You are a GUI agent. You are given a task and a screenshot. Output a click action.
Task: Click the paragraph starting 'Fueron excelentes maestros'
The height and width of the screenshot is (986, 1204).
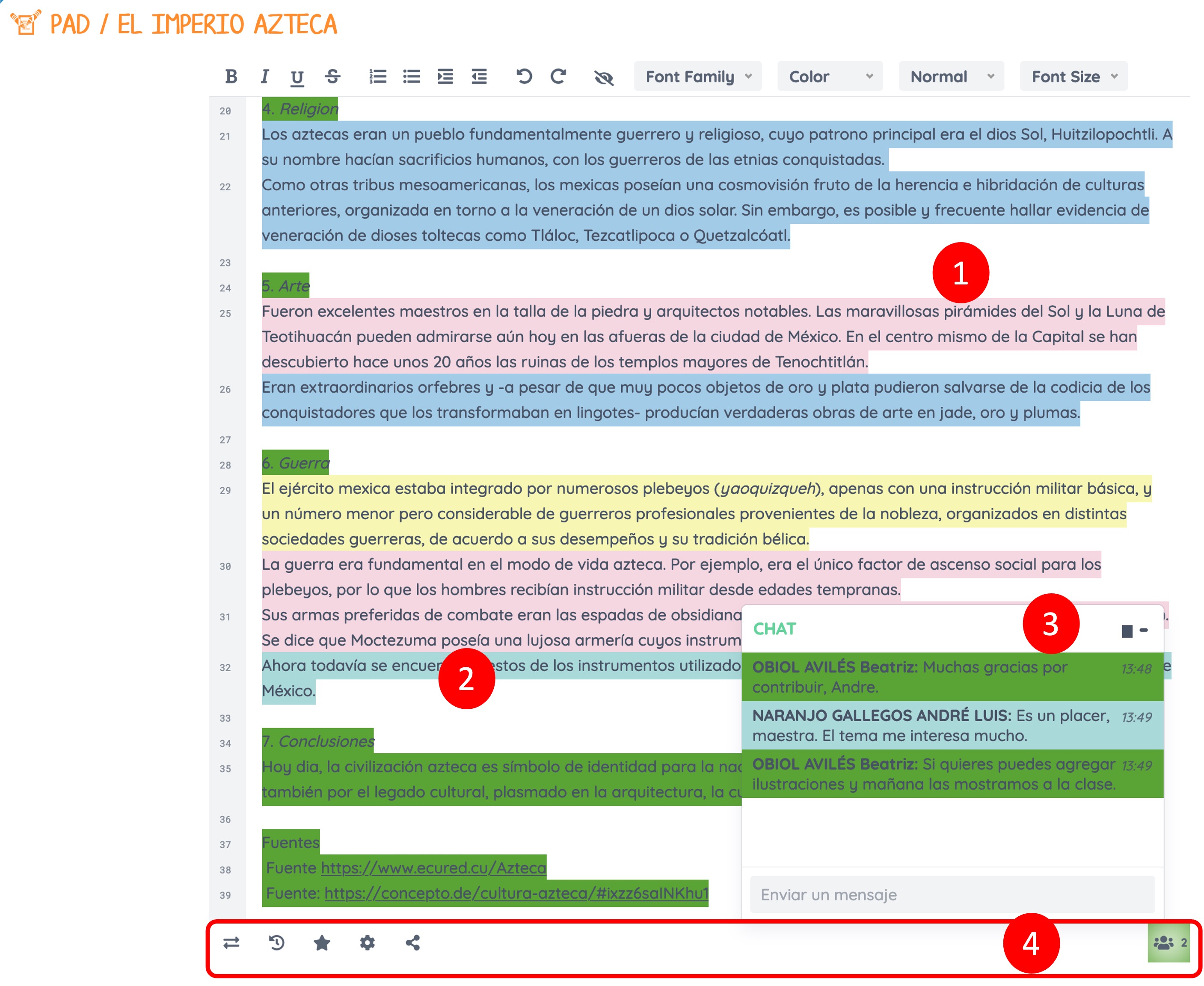point(714,336)
